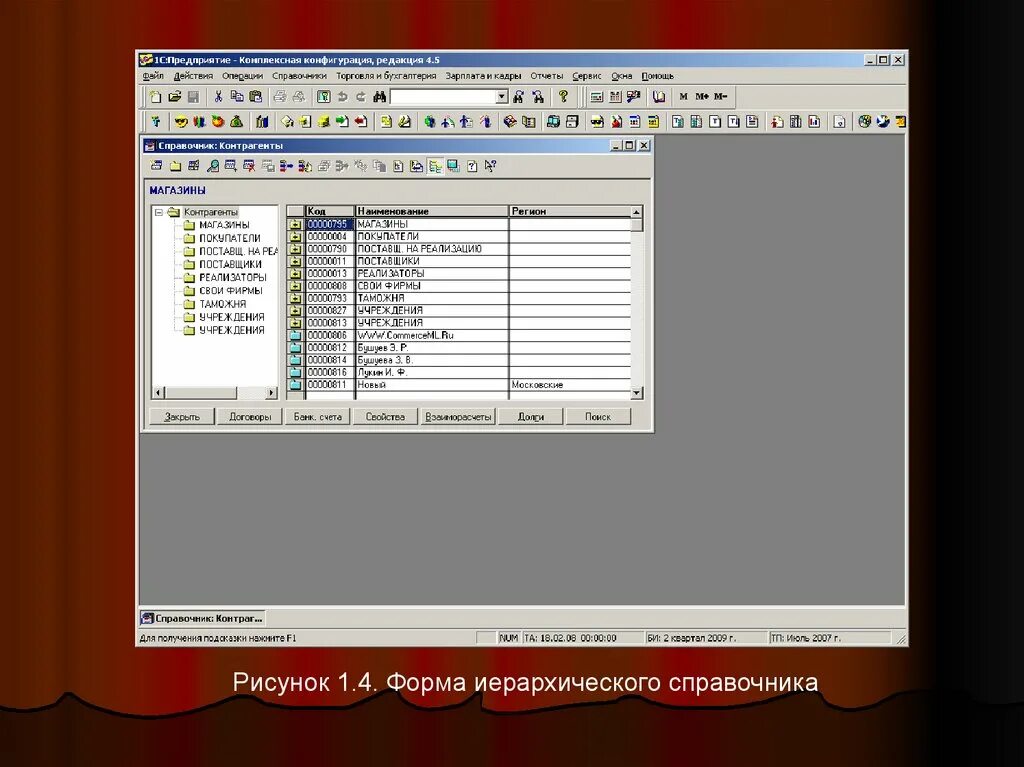Click the Свойства button
Viewport: 1024px width, 767px height.
click(x=385, y=417)
